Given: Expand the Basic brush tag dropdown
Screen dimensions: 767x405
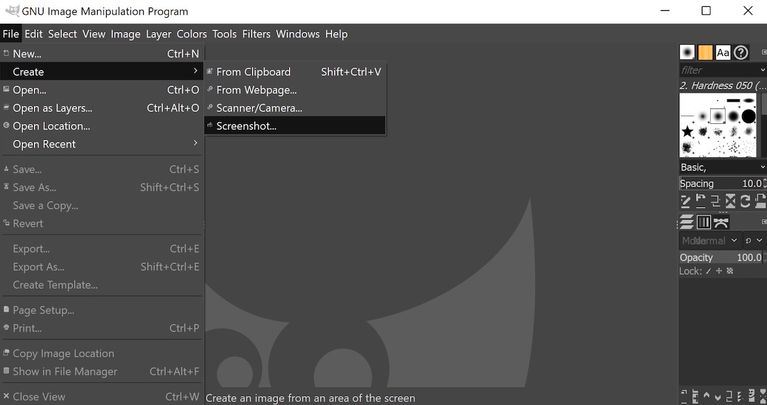Looking at the screenshot, I should (x=761, y=167).
